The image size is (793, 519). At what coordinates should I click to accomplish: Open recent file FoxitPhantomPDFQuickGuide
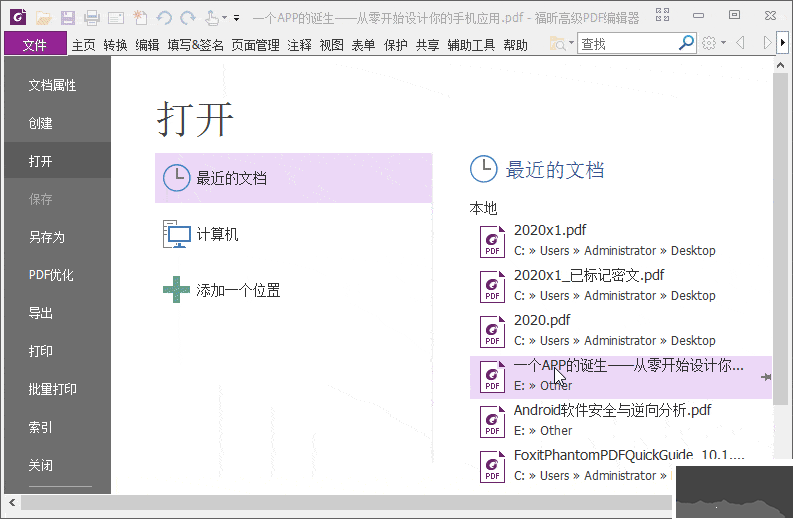621,465
